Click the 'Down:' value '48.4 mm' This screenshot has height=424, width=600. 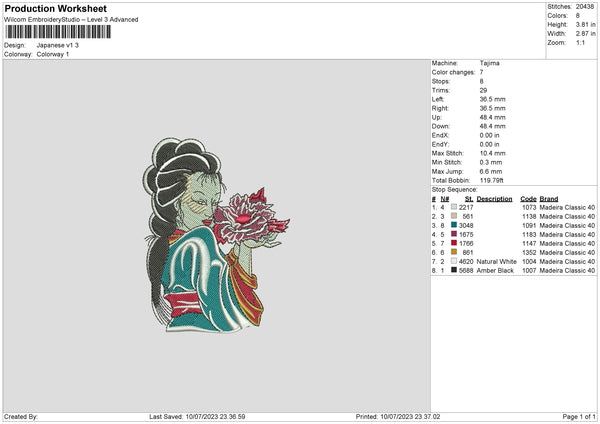click(492, 126)
